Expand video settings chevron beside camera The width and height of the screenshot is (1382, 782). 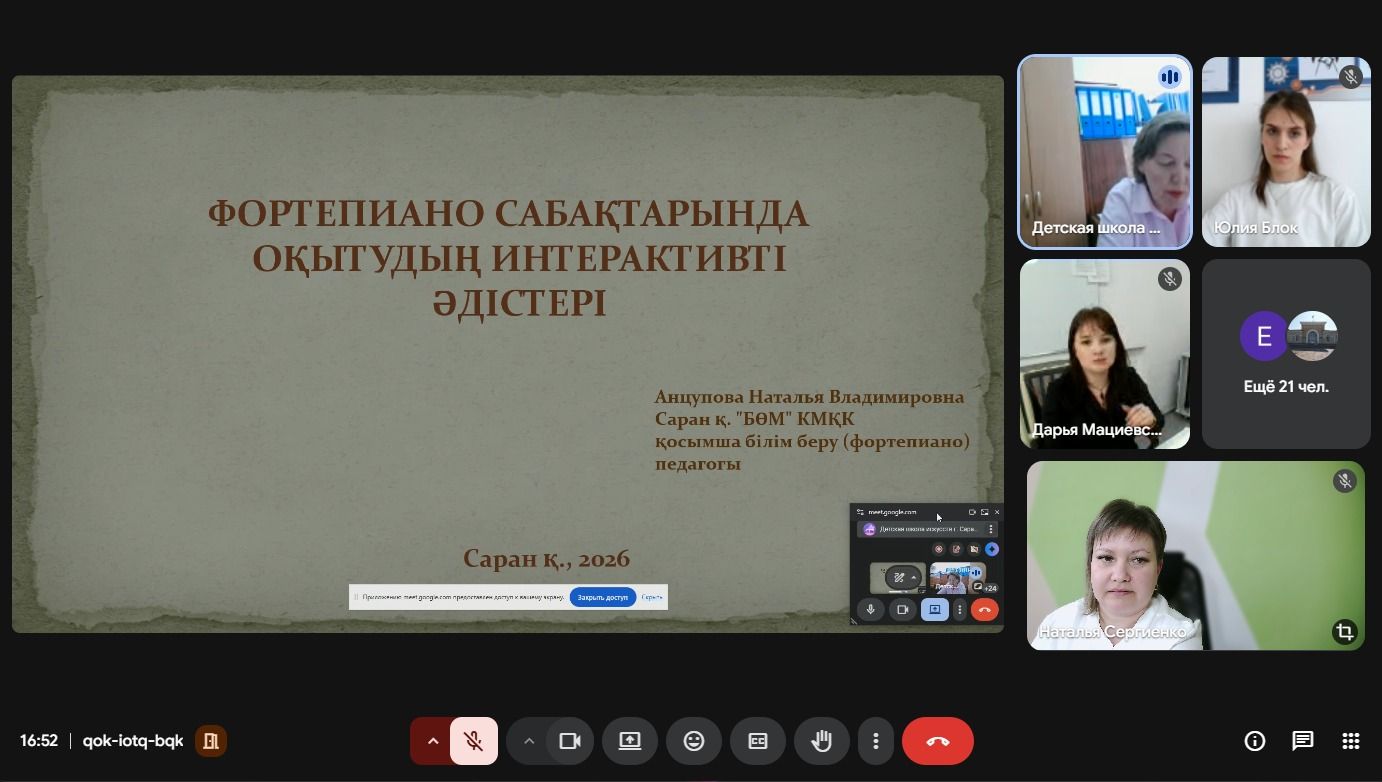coord(529,741)
